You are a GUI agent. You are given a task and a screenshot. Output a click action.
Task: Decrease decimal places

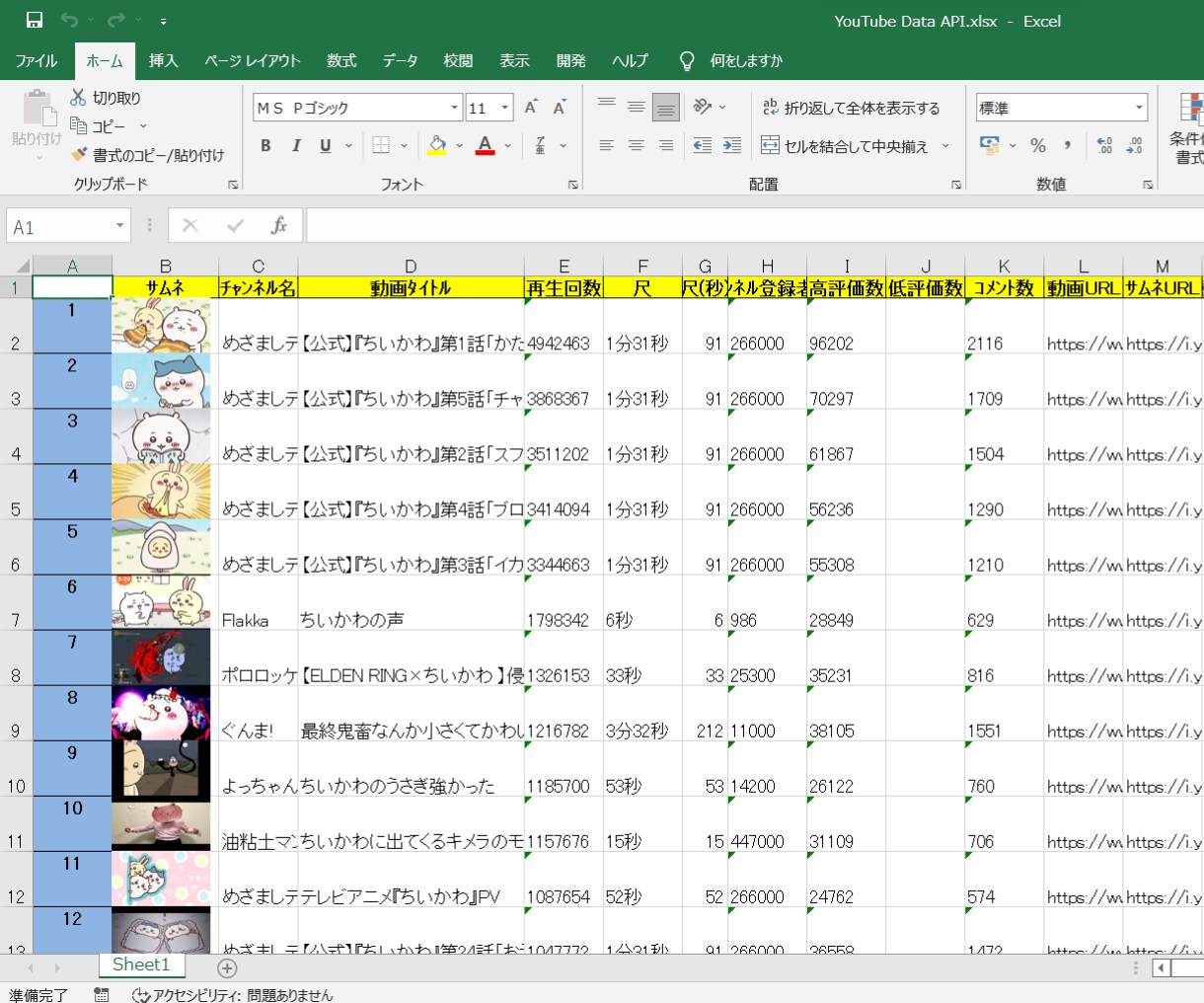point(1134,145)
